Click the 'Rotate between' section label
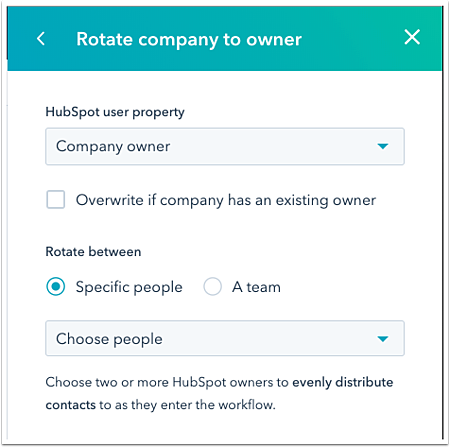This screenshot has height=447, width=450. (x=93, y=252)
